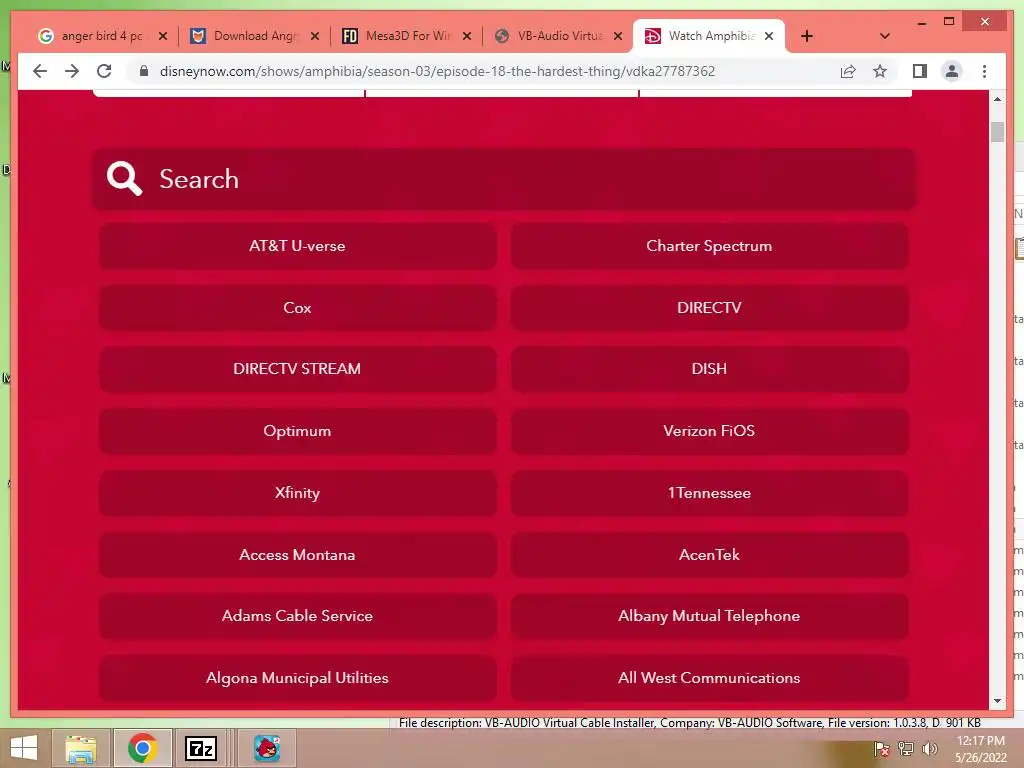Open Chrome profile avatar
1024x768 pixels.
click(952, 71)
